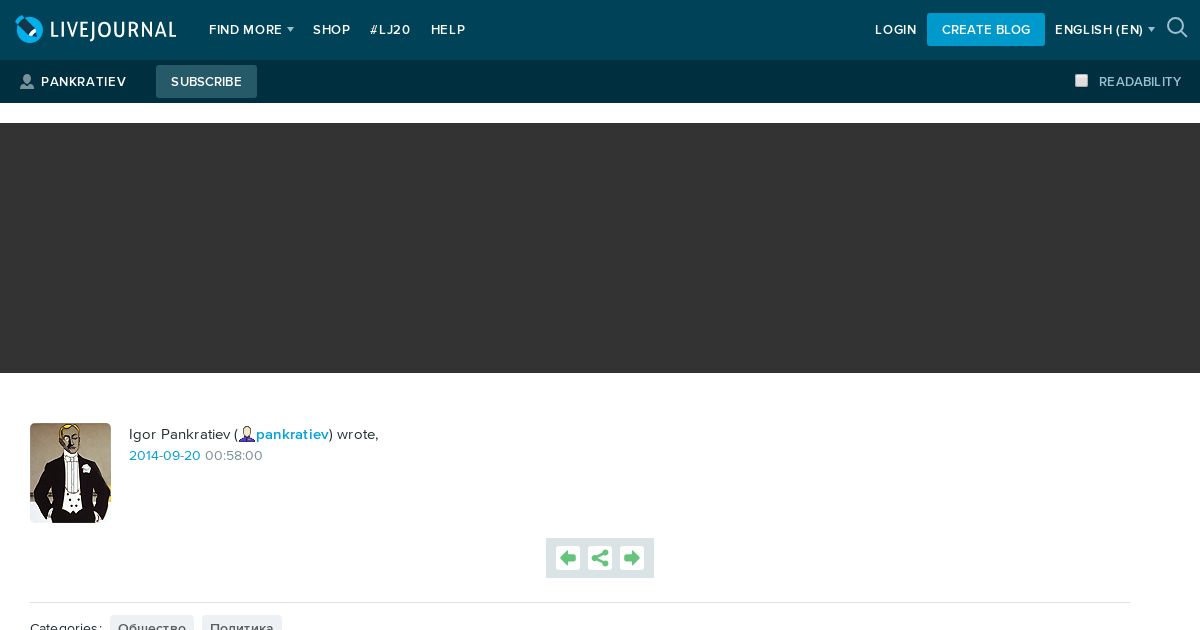1200x630 pixels.
Task: Select the Общество category tag
Action: 152,624
